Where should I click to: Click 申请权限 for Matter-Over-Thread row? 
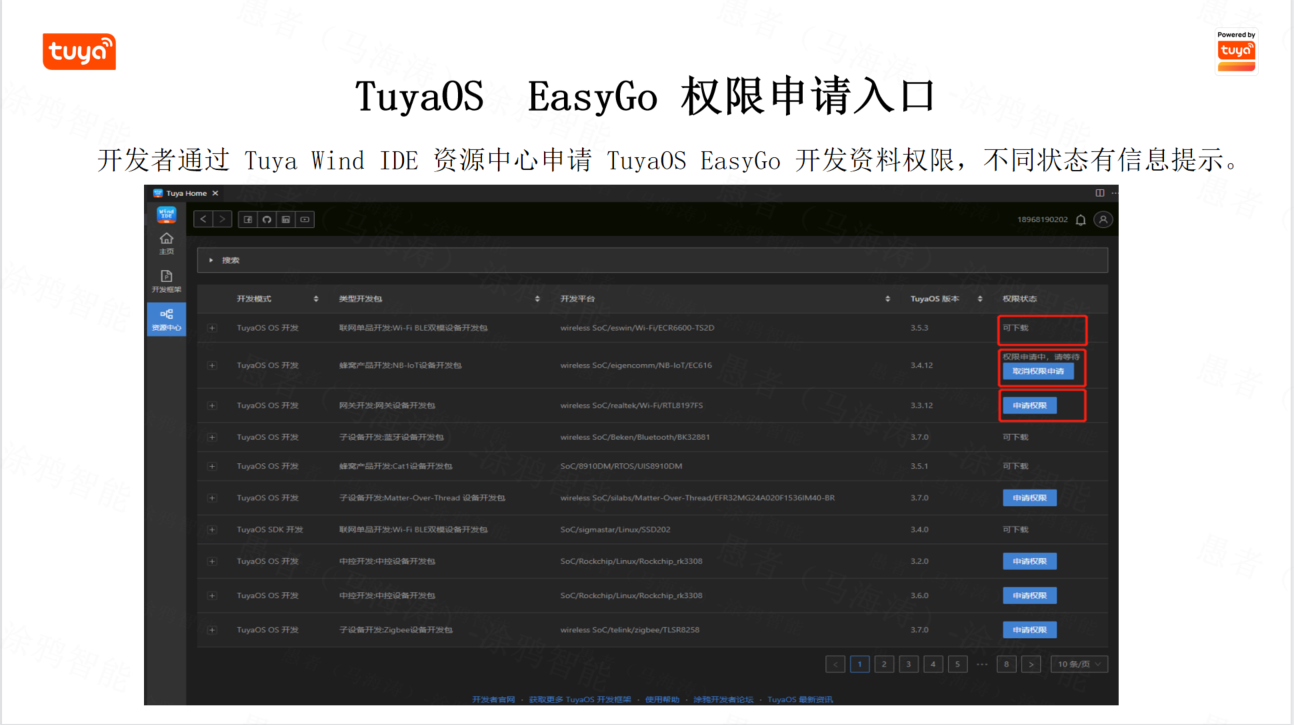(x=1029, y=498)
